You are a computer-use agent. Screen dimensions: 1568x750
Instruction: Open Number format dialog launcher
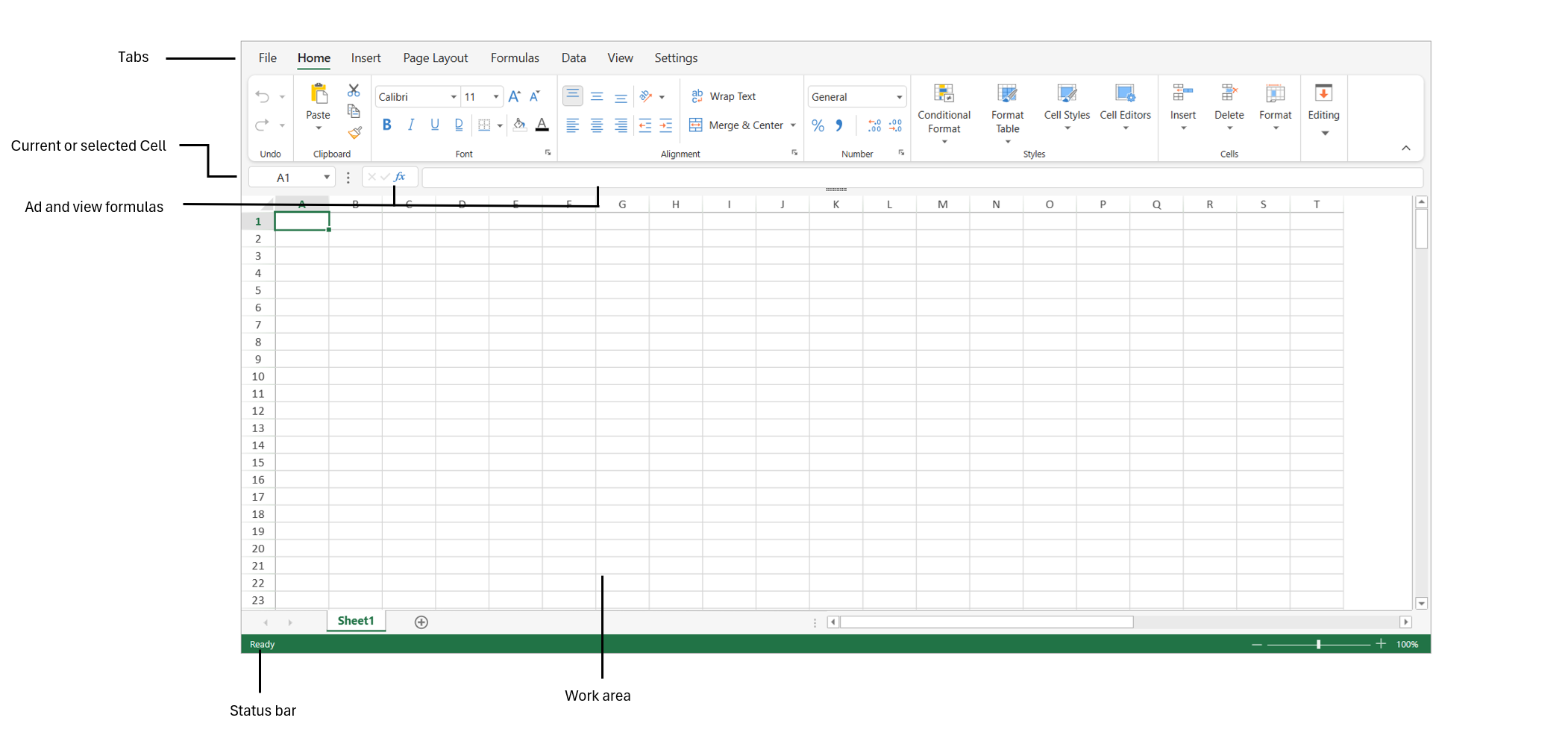(x=901, y=153)
